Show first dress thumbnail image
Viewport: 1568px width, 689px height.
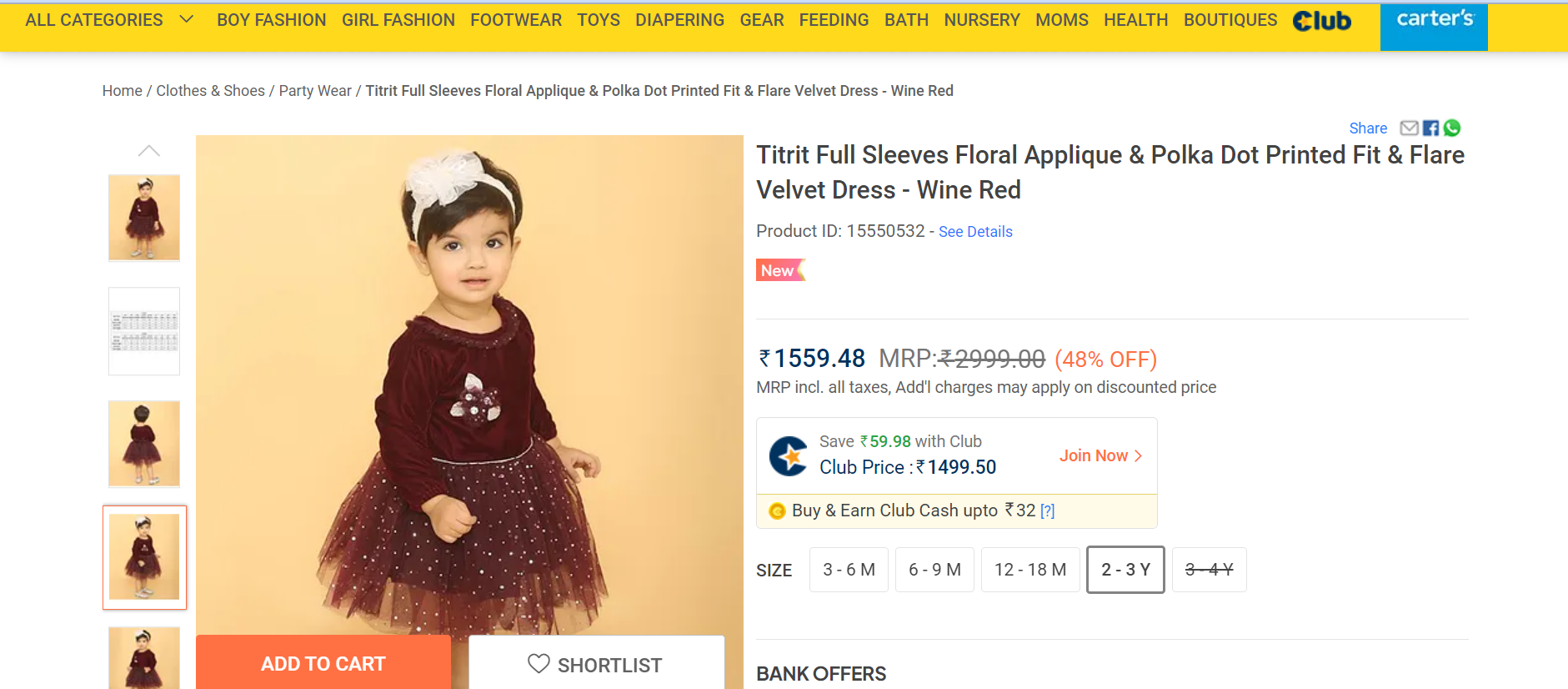point(144,218)
